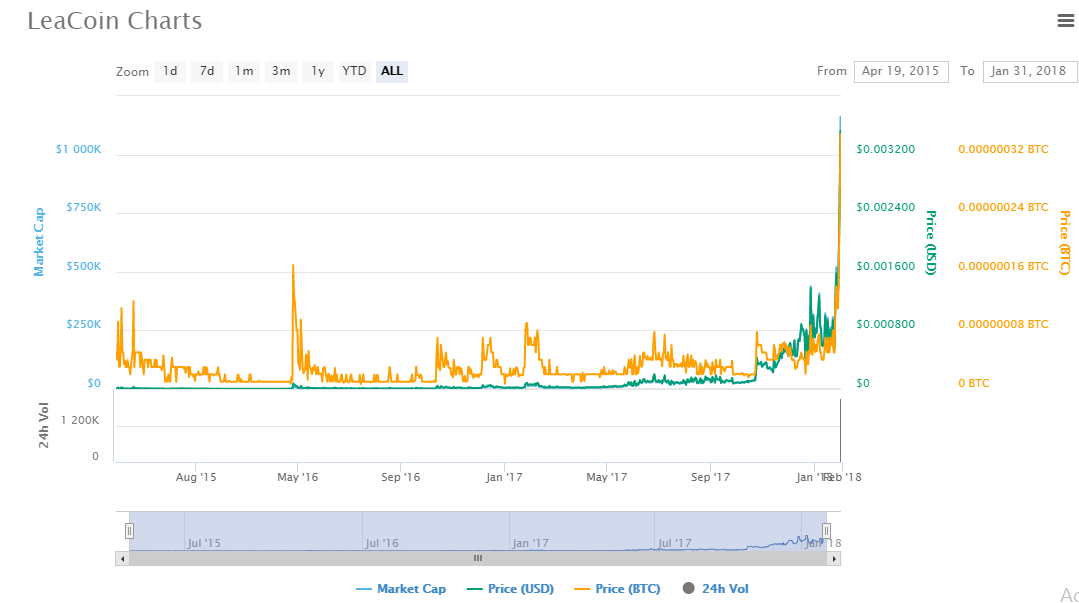1079x603 pixels.
Task: Click the navigator scrollbar grip
Action: [x=478, y=558]
